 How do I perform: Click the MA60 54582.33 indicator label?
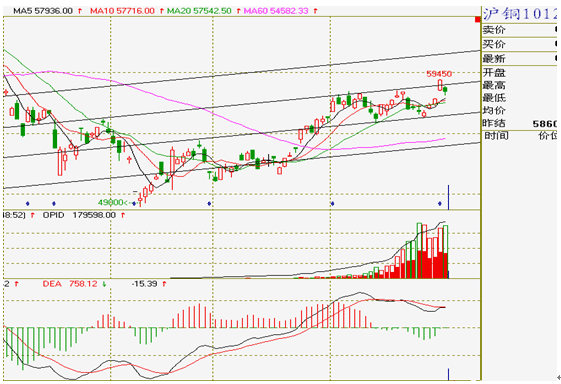[276, 11]
